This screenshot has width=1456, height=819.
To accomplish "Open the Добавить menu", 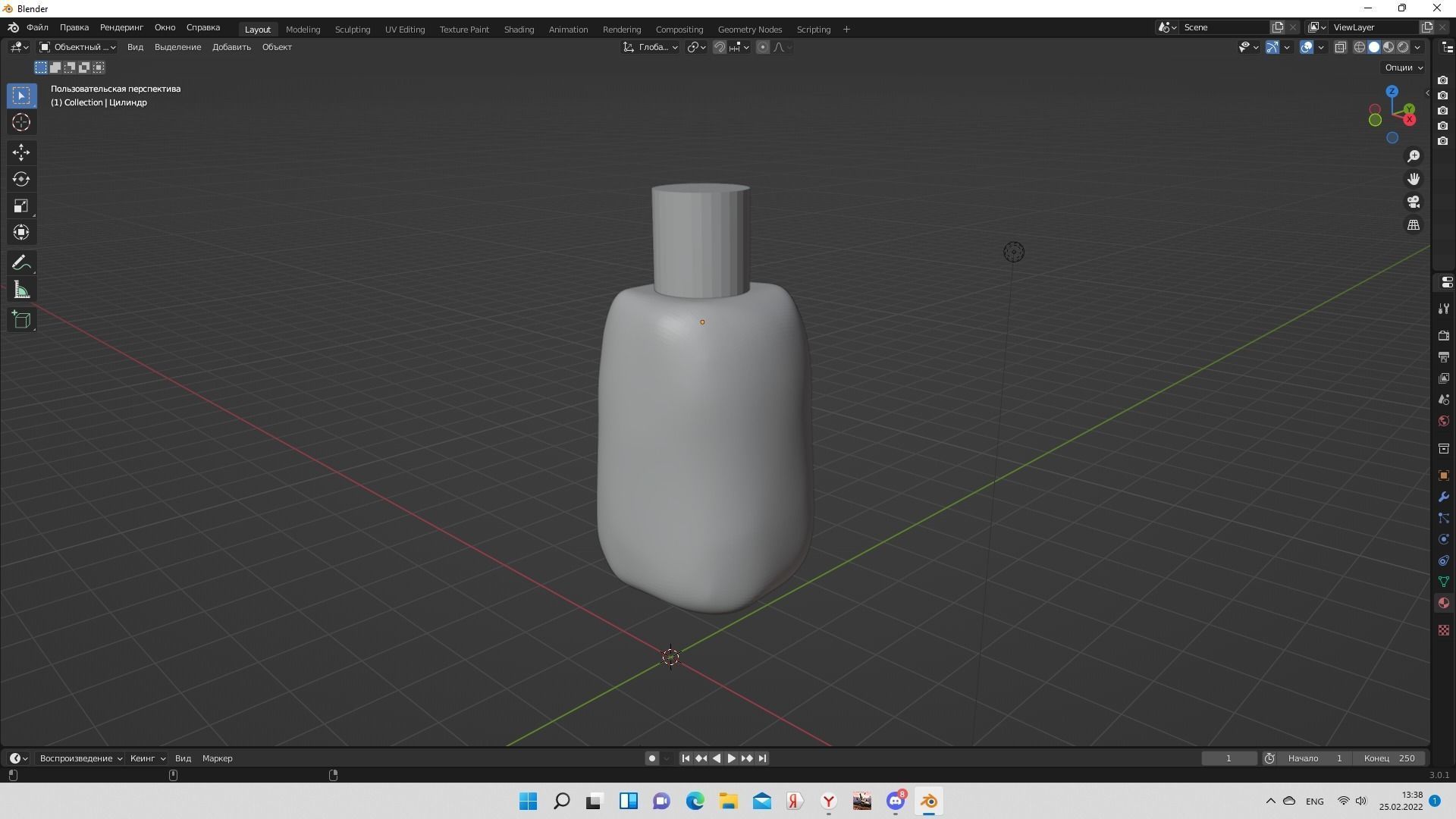I will pos(231,46).
